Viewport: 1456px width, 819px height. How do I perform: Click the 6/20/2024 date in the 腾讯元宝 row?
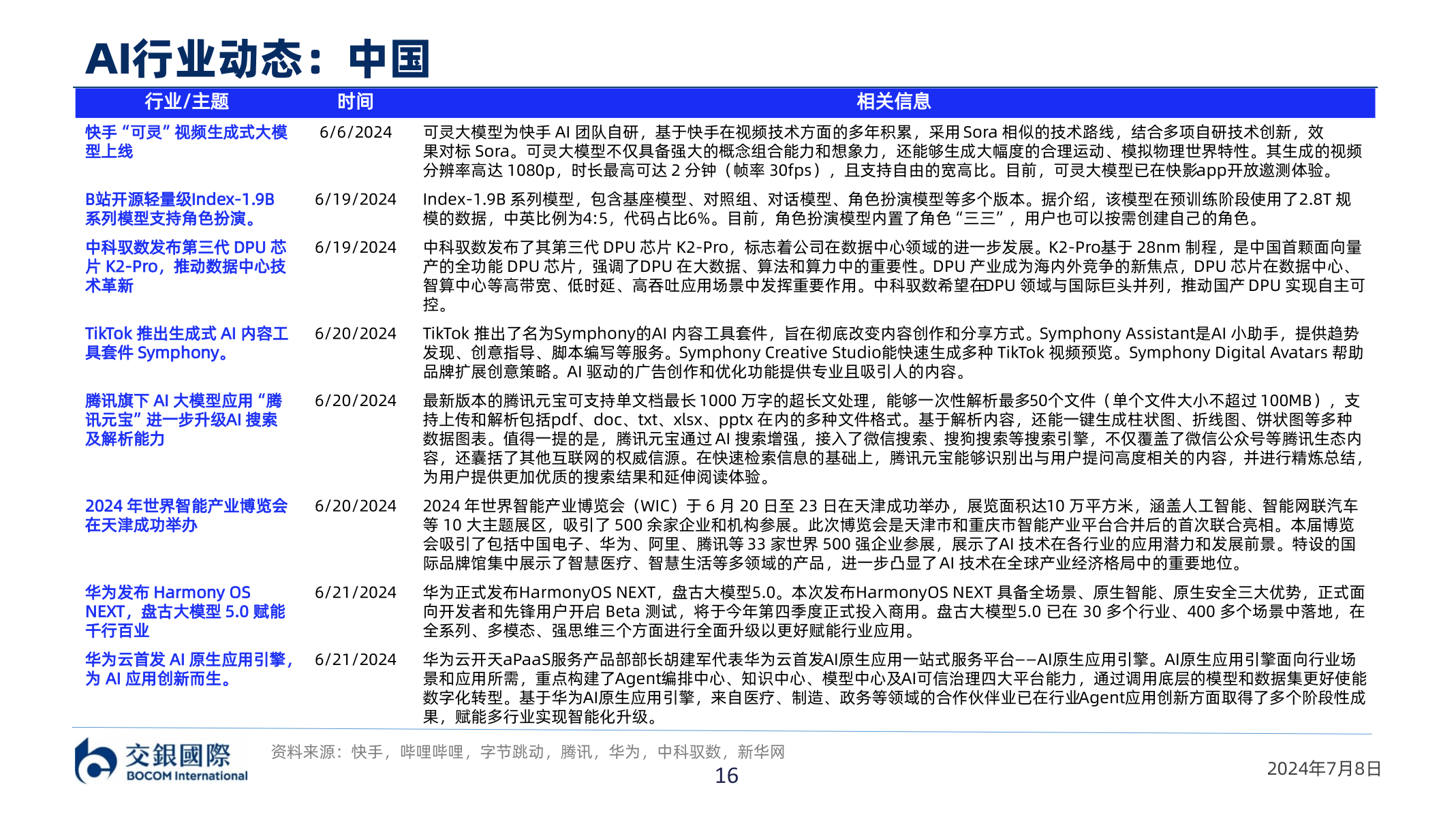pyautogui.click(x=356, y=401)
